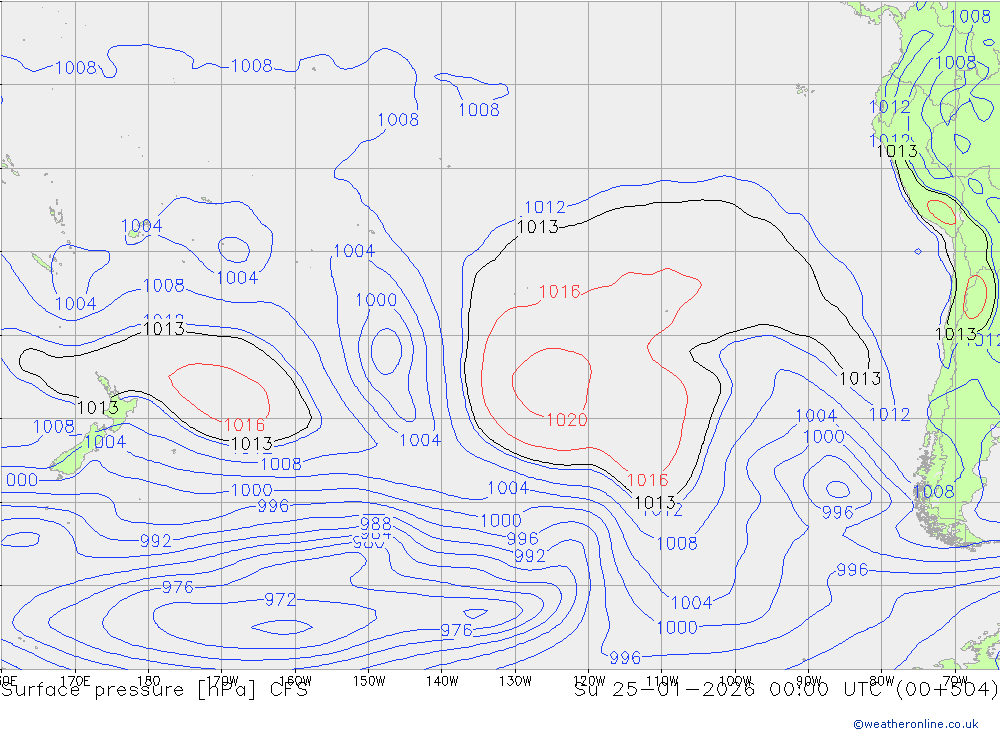
Task: Click the 110W longitude label
Action: pos(662,681)
